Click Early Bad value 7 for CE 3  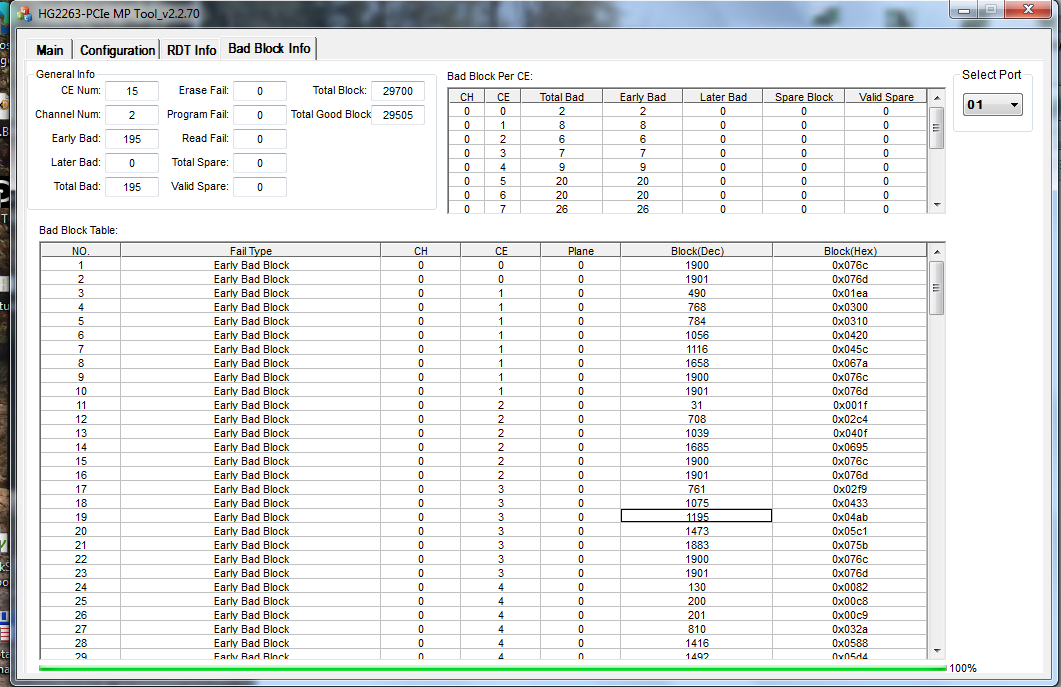(x=643, y=153)
